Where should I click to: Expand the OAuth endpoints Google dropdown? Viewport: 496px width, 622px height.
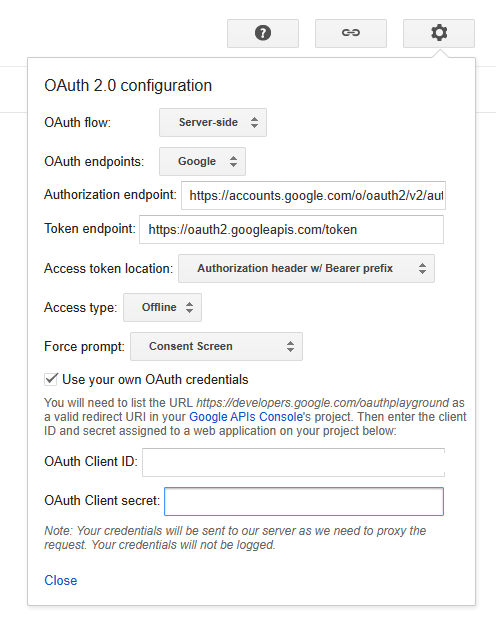tap(202, 161)
